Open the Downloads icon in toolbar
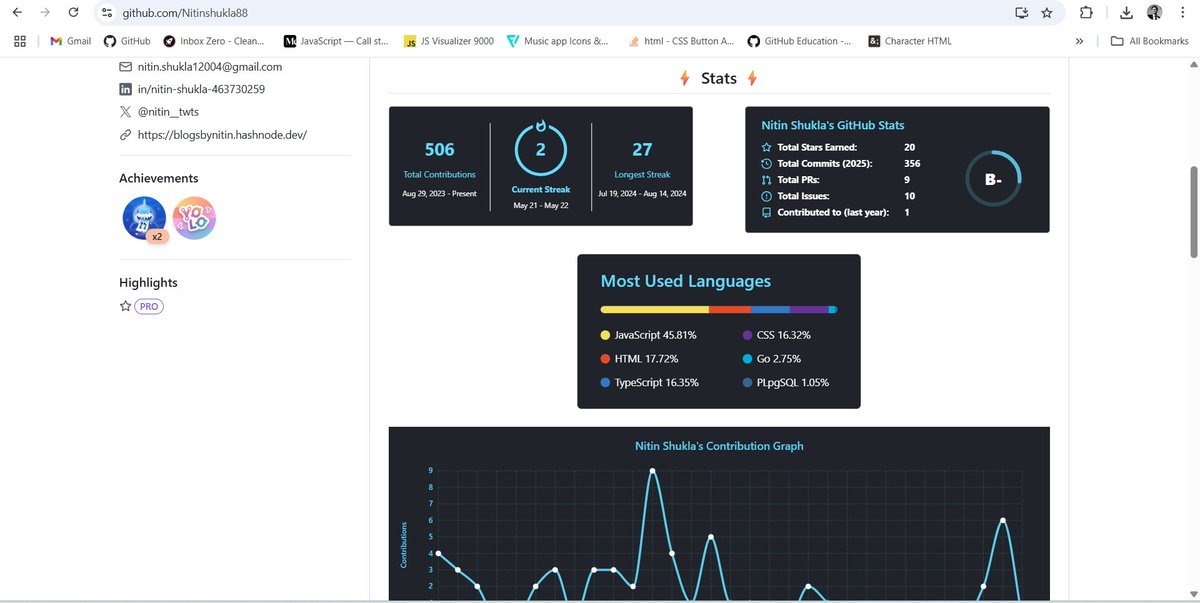 [1127, 13]
